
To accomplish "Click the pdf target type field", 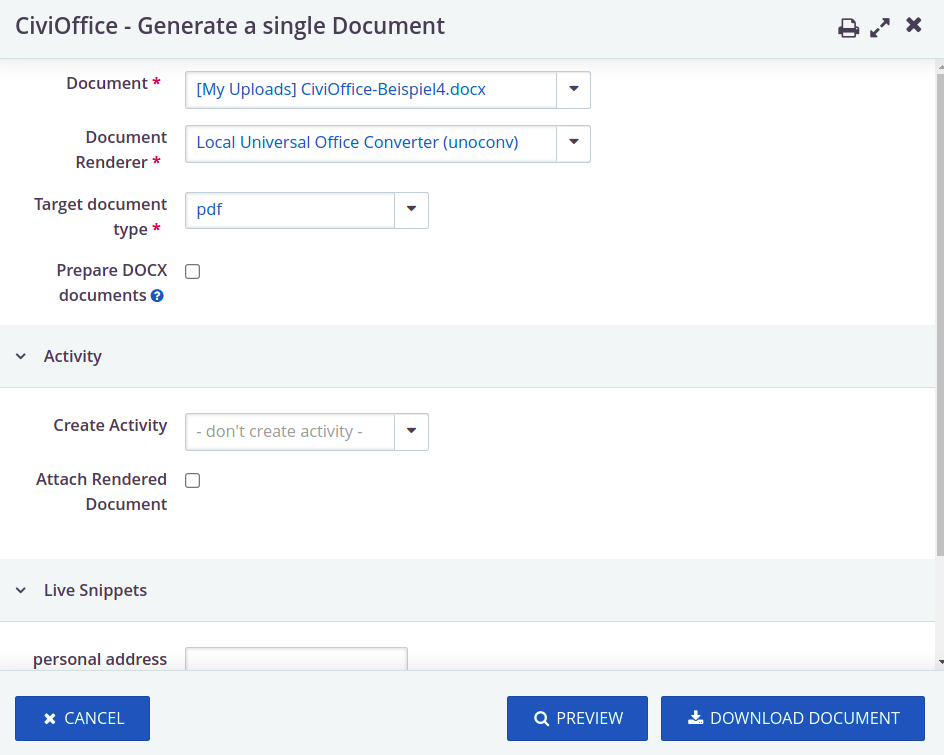I will [x=290, y=210].
